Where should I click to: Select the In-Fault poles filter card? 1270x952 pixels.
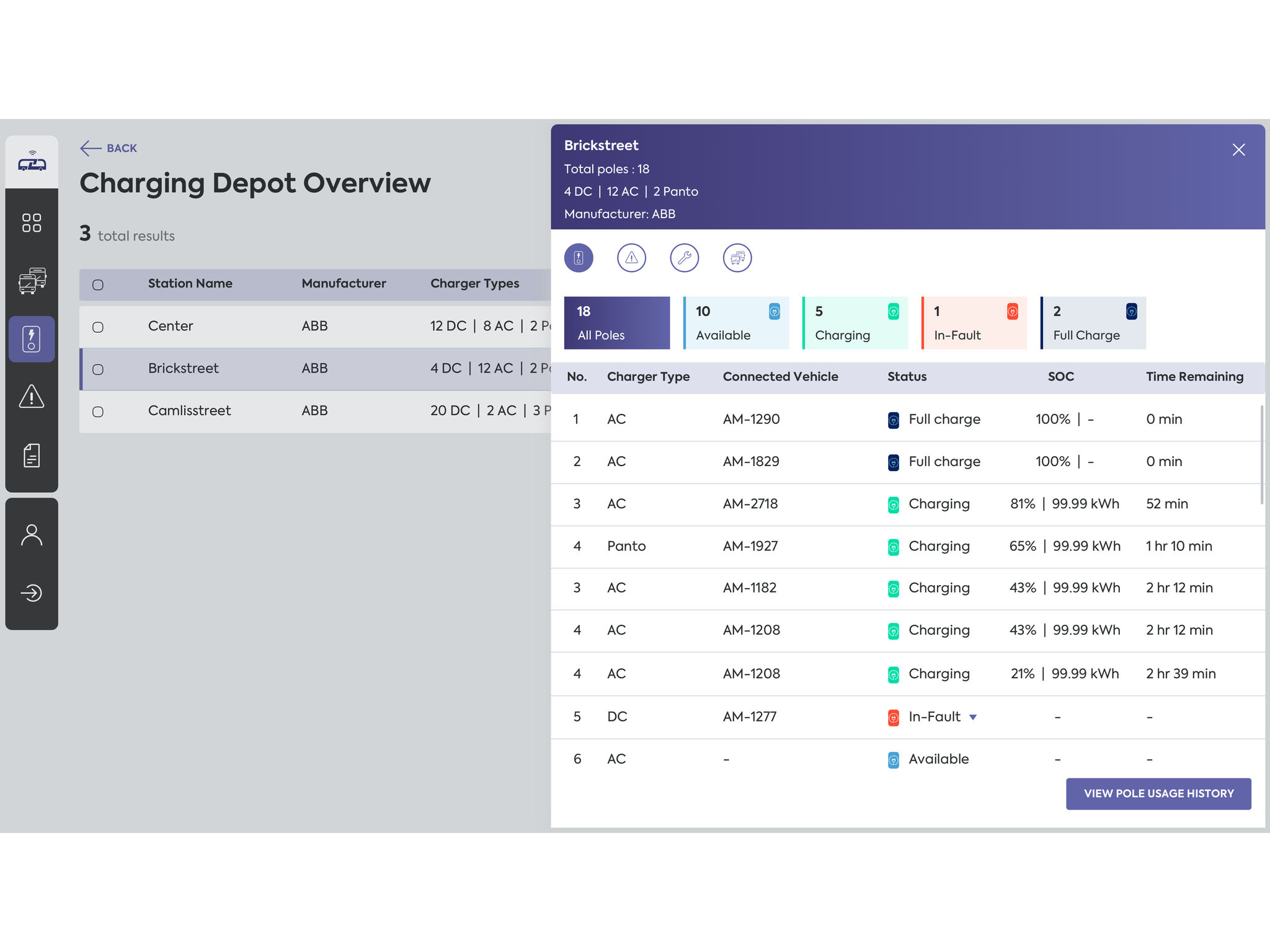tap(974, 322)
